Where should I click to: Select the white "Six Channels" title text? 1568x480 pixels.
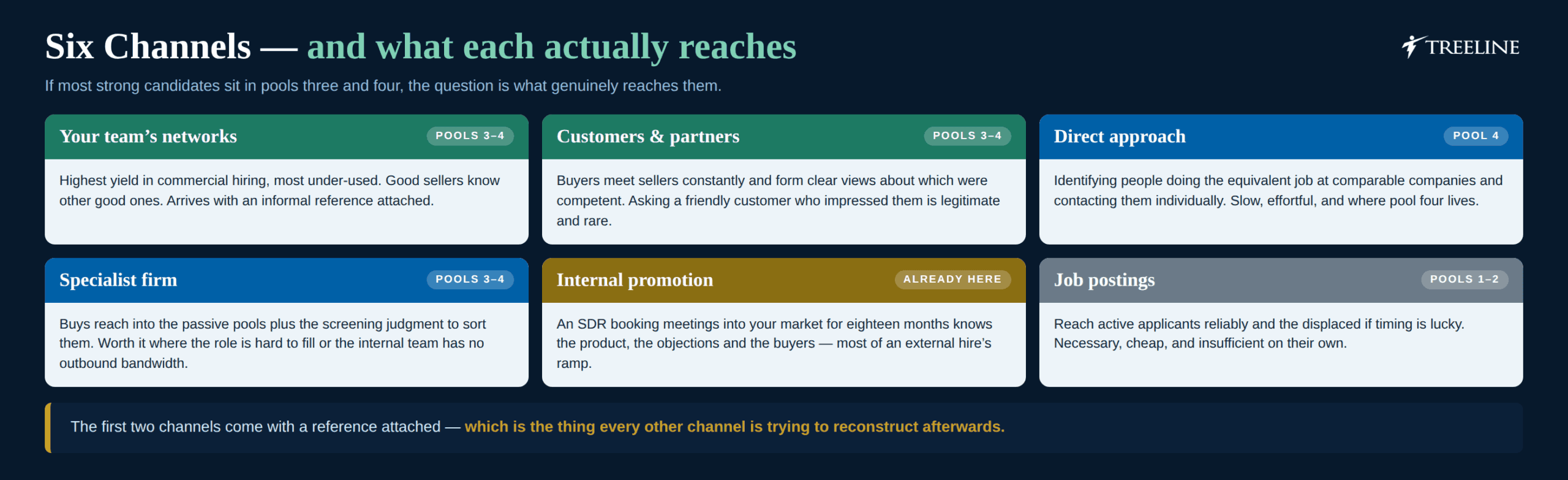(x=148, y=47)
